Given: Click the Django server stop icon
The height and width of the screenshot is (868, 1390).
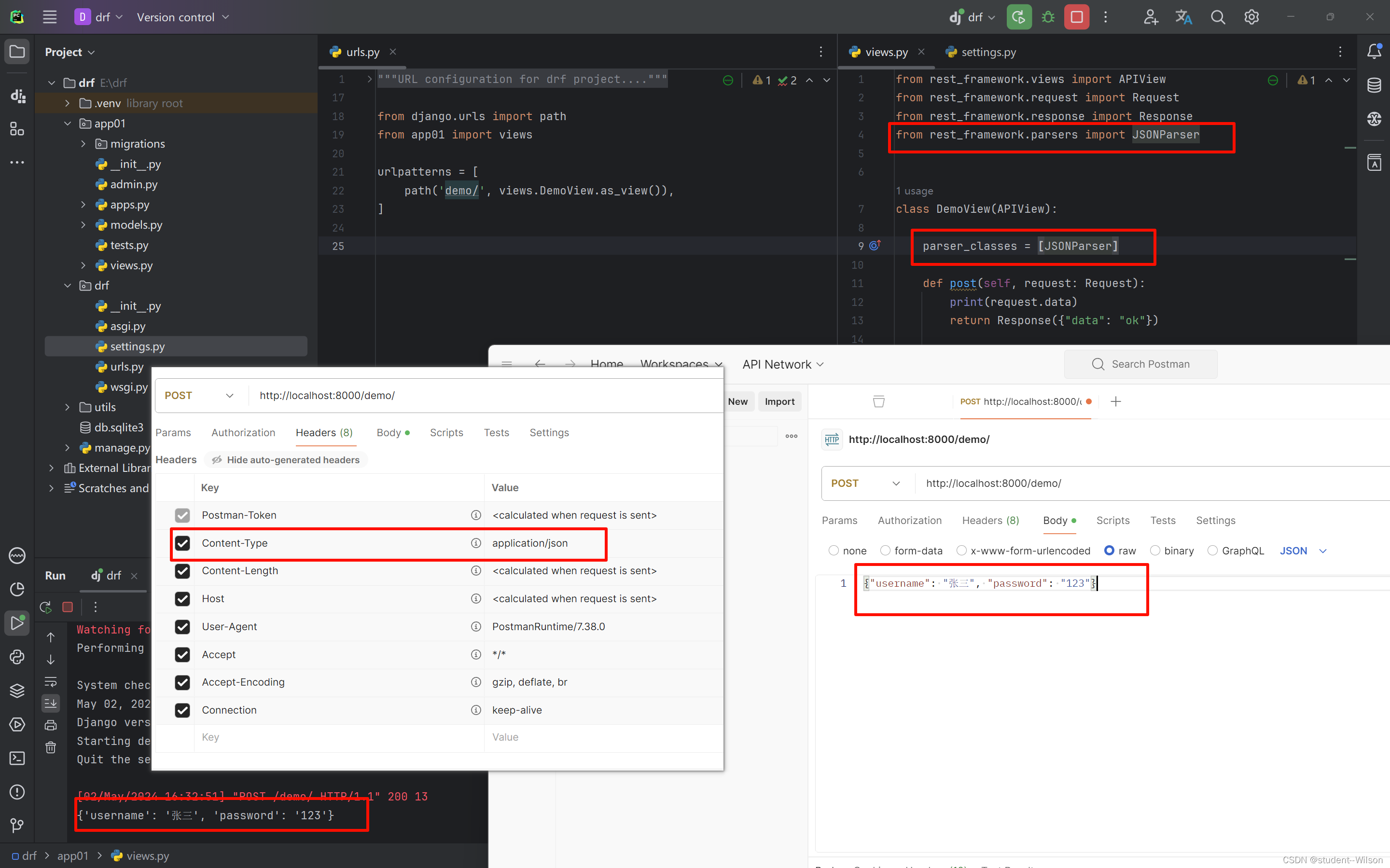Looking at the screenshot, I should tap(67, 607).
